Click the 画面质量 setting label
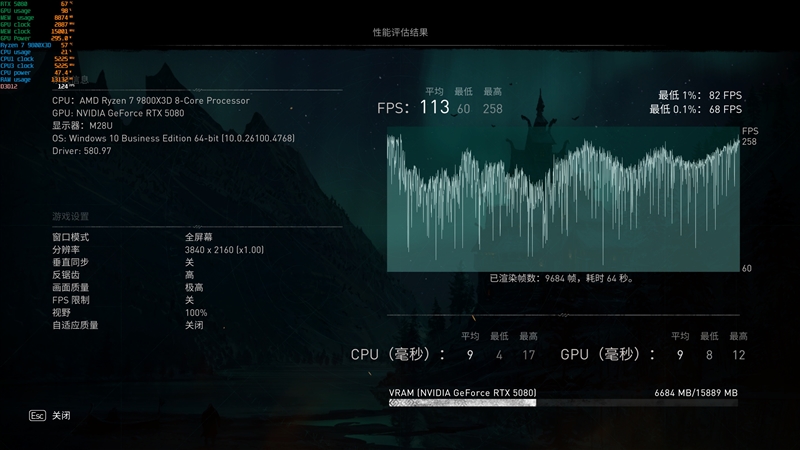Image resolution: width=800 pixels, height=450 pixels. (x=70, y=288)
